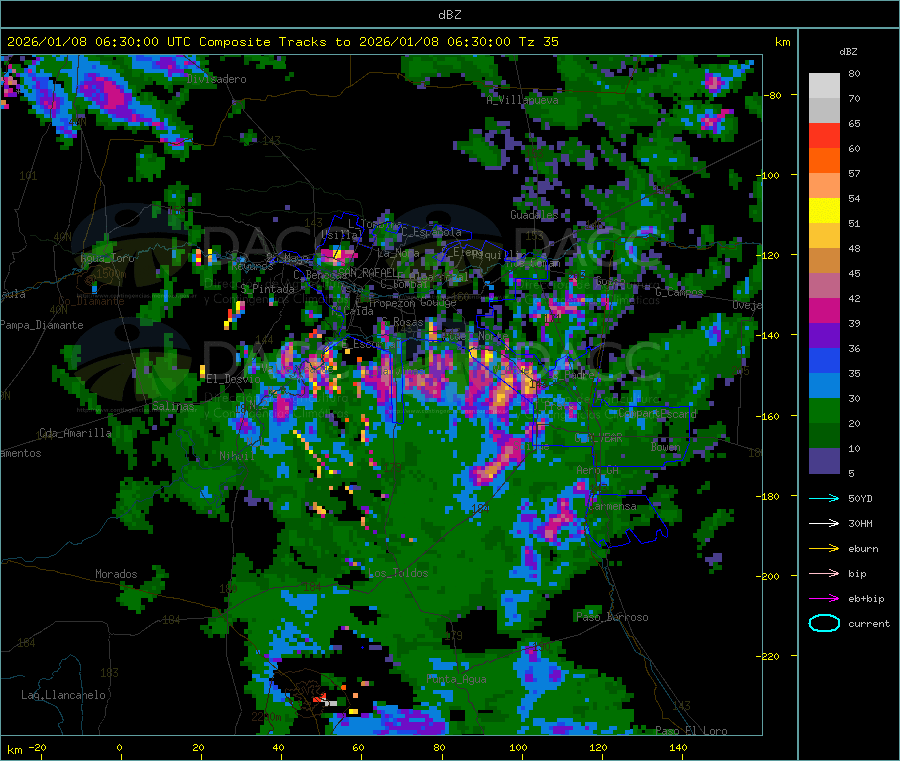Click the Lag.Llancanelo map label
Viewport: 900px width, 761px height.
63,695
